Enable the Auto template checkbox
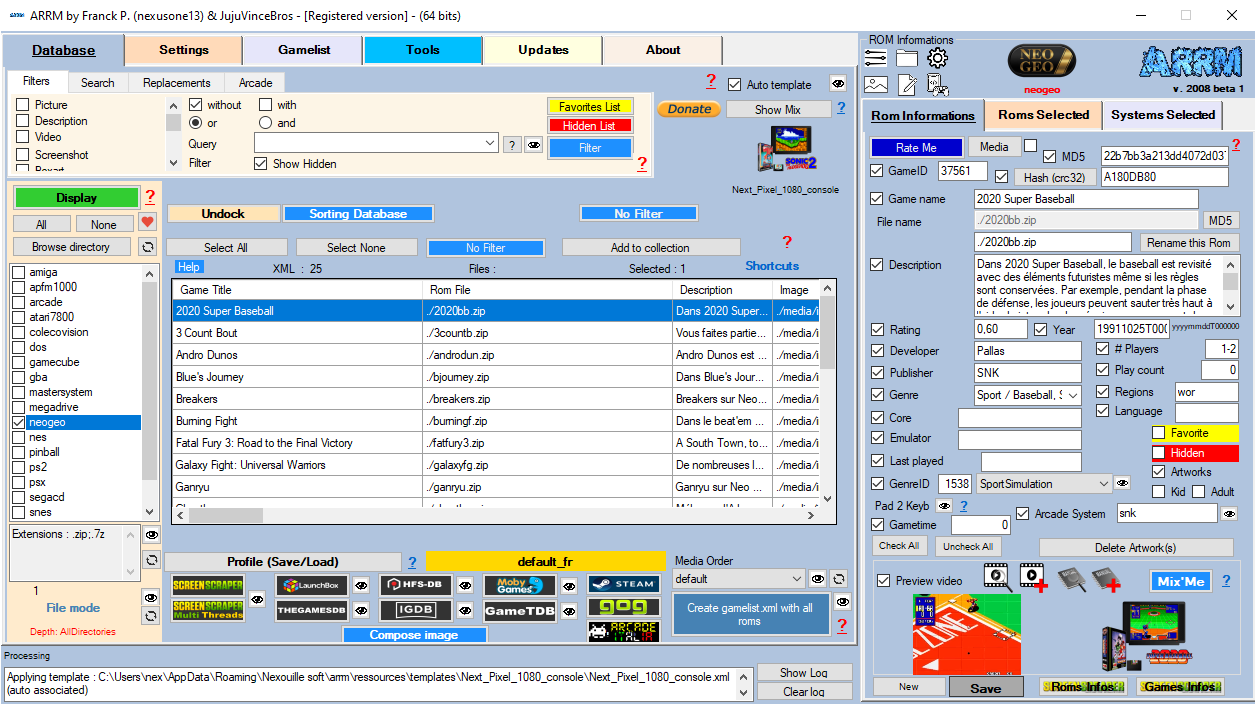This screenshot has height=705, width=1256. pyautogui.click(x=735, y=85)
